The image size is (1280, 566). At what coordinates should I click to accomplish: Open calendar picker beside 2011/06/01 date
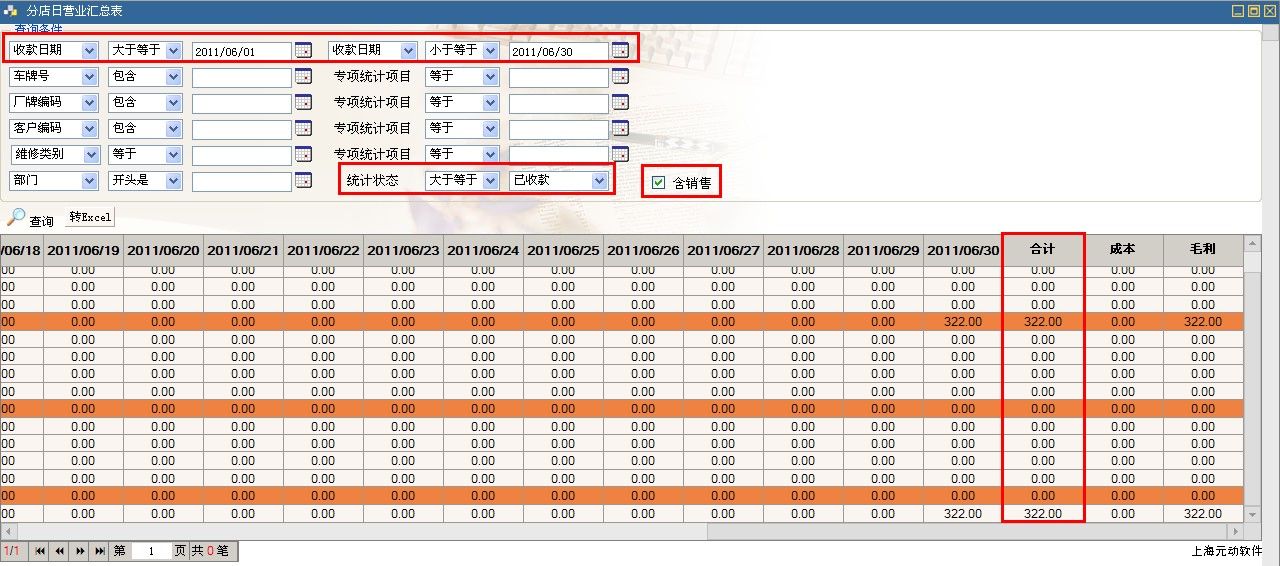click(304, 50)
